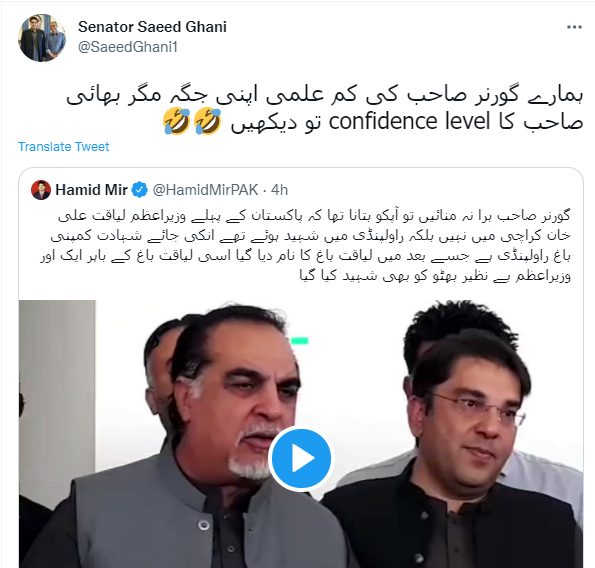
Task: Open the Hamid Mir name in quoted tweet
Action: 91,190
